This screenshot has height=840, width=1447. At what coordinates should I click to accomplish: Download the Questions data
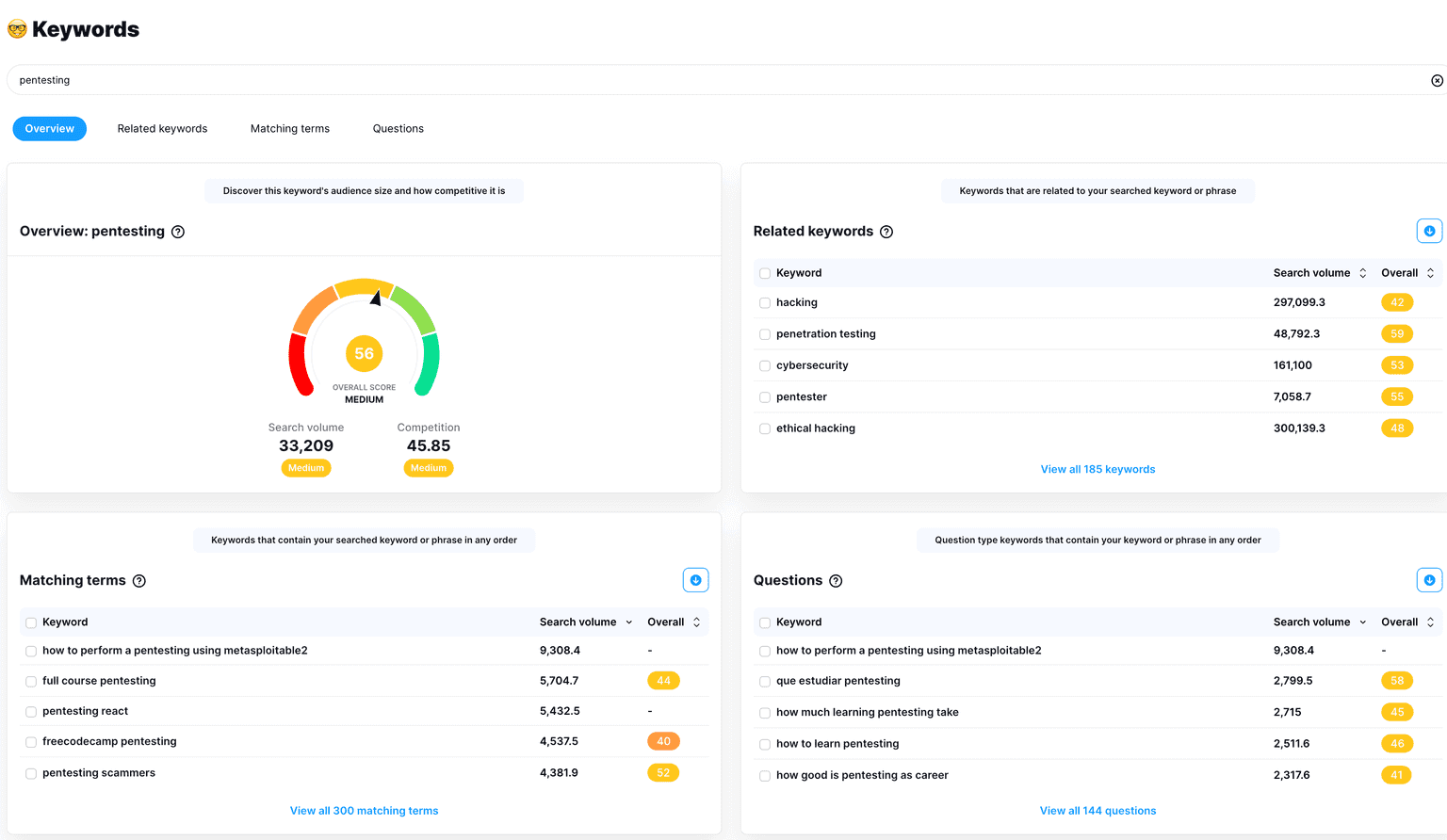1429,579
